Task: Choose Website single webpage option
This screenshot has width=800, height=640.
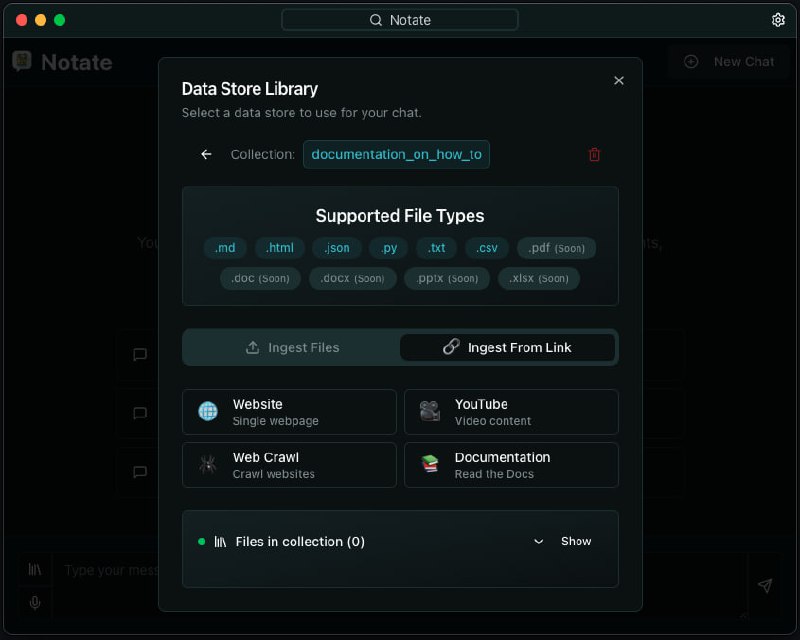Action: (x=289, y=412)
